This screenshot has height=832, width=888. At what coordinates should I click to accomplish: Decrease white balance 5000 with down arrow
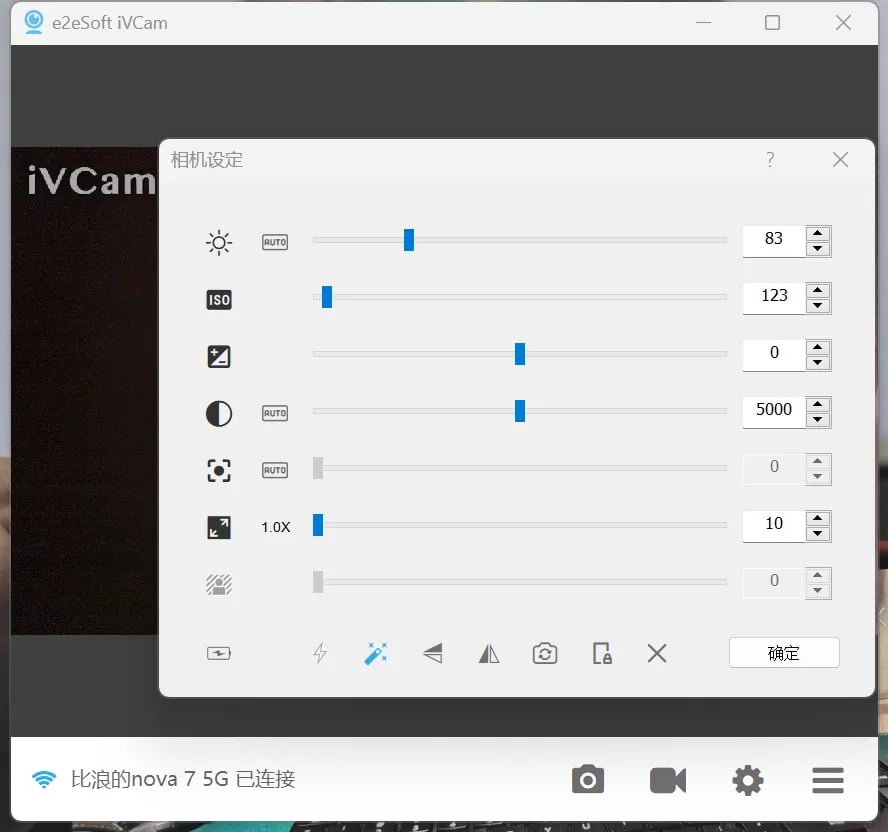coord(818,420)
